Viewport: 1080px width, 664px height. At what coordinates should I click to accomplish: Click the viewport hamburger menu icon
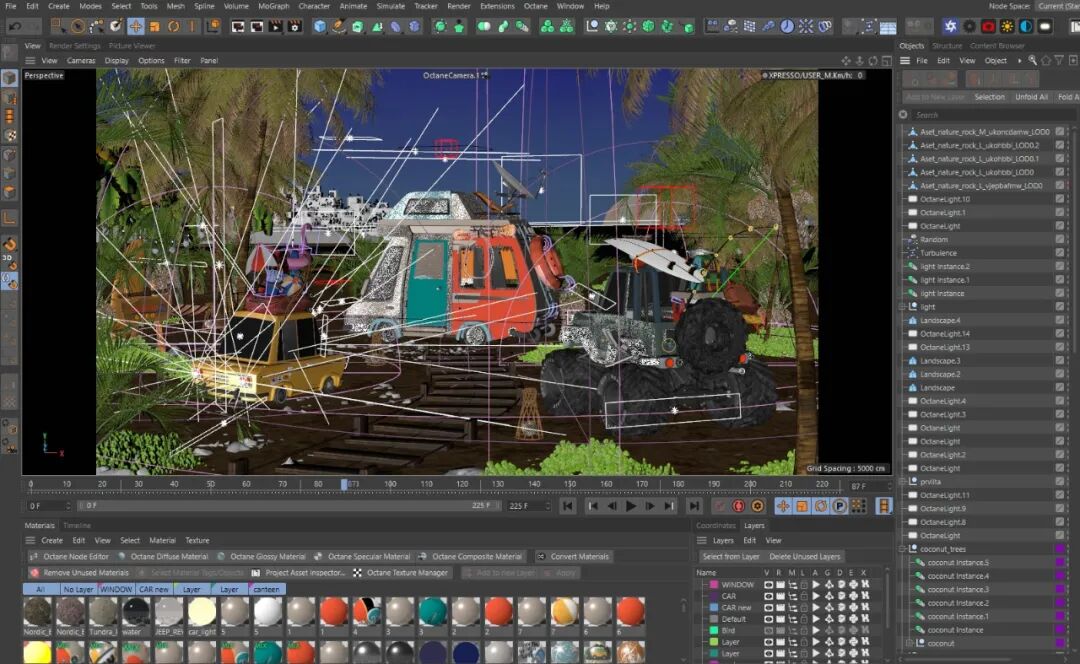tap(30, 61)
